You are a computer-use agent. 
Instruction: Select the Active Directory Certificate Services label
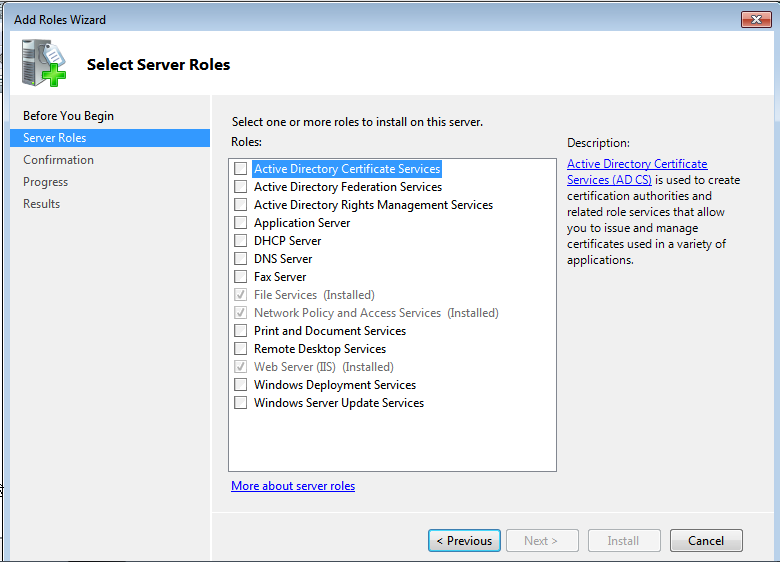[347, 169]
